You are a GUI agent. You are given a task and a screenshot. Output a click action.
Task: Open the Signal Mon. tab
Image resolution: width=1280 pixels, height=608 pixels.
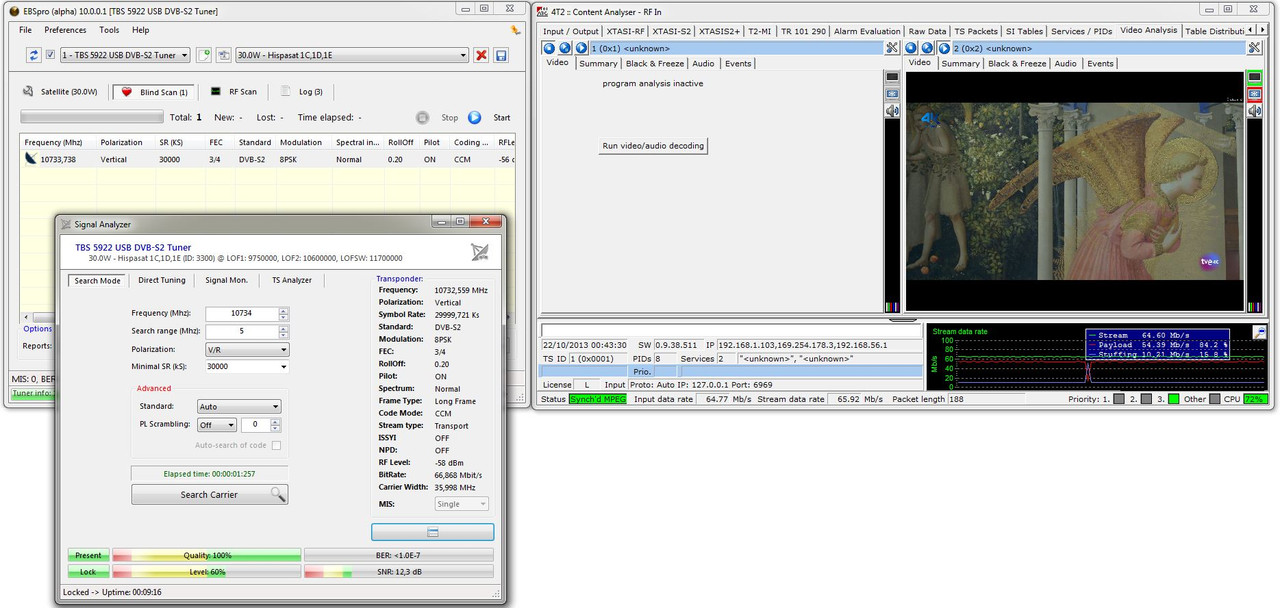pos(227,280)
